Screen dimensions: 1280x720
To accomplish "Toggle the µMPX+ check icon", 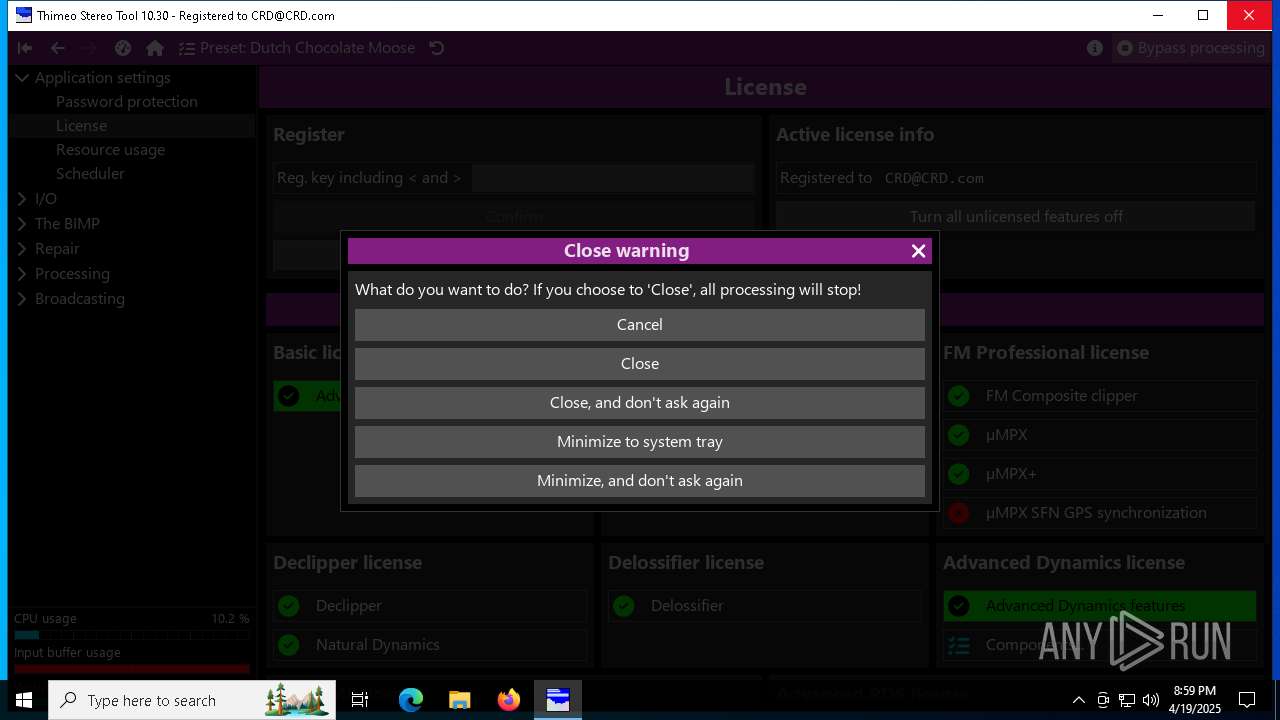I will [958, 474].
